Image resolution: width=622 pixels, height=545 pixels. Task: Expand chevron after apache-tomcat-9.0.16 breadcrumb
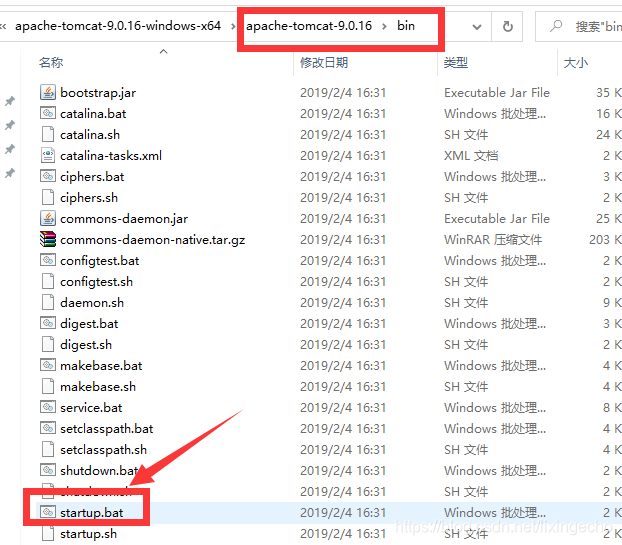(x=384, y=27)
